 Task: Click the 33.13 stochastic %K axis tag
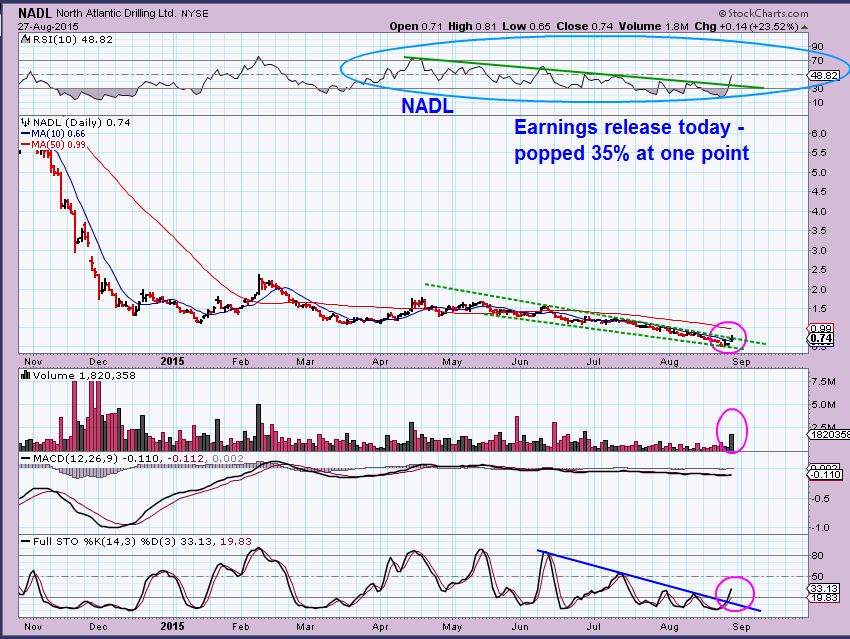pos(825,589)
